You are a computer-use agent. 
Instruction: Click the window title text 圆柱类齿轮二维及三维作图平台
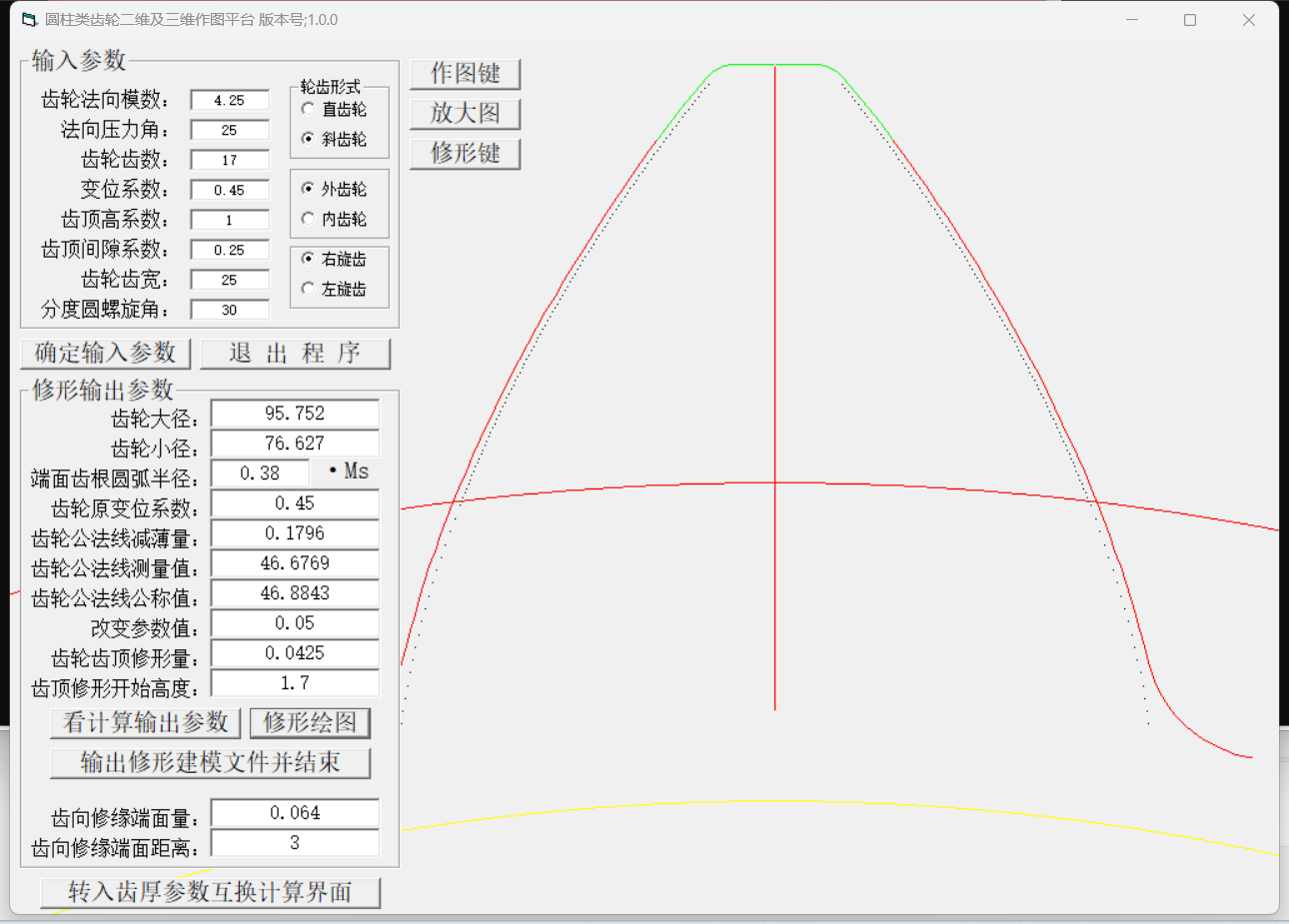tap(150, 20)
